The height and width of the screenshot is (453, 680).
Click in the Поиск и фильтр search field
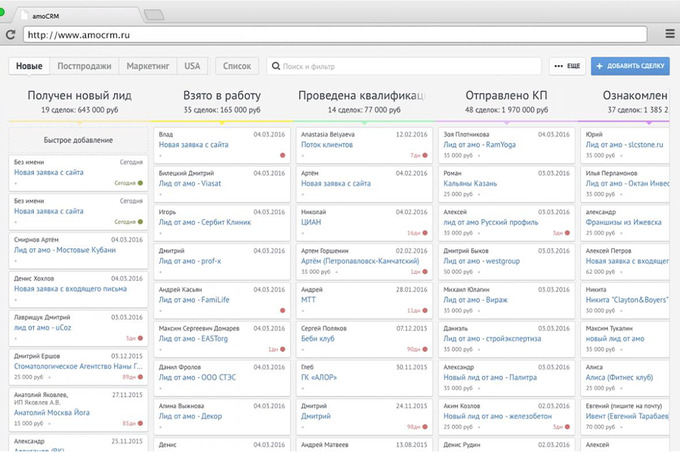pos(405,66)
